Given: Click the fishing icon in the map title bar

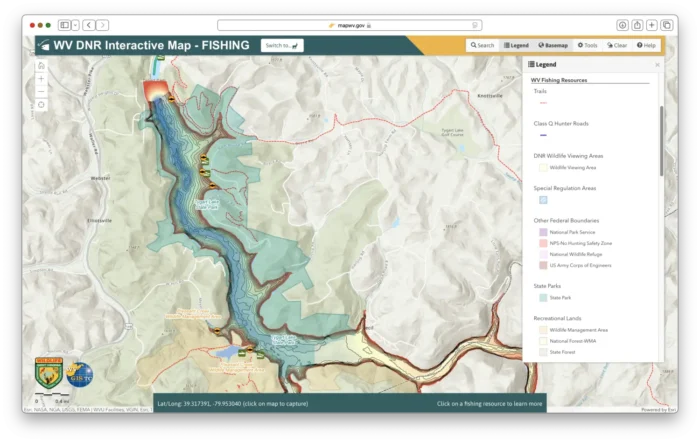Looking at the screenshot, I should pos(44,45).
